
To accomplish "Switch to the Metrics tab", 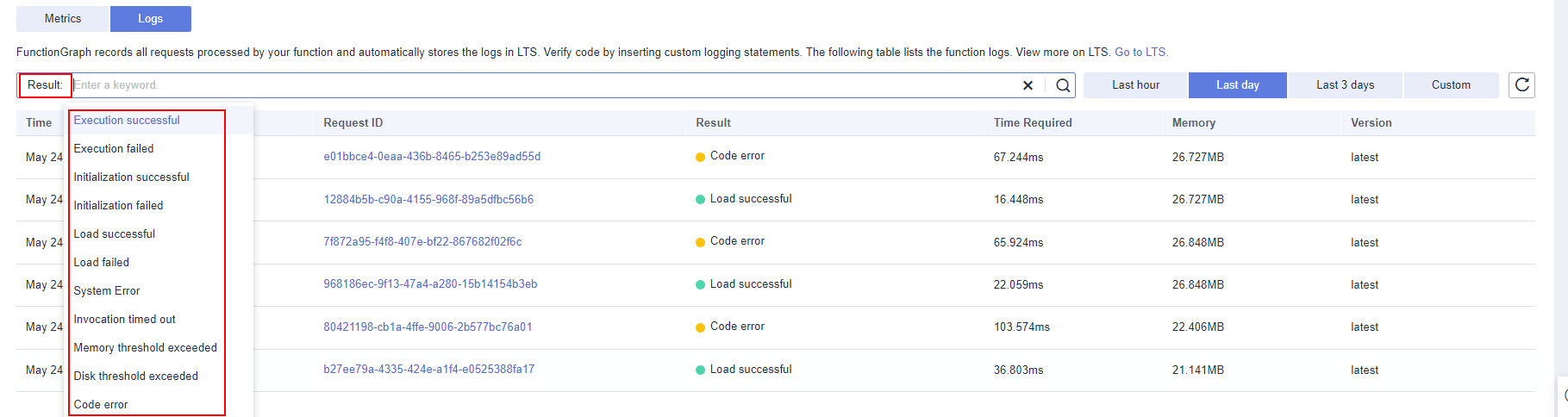I will tap(63, 18).
